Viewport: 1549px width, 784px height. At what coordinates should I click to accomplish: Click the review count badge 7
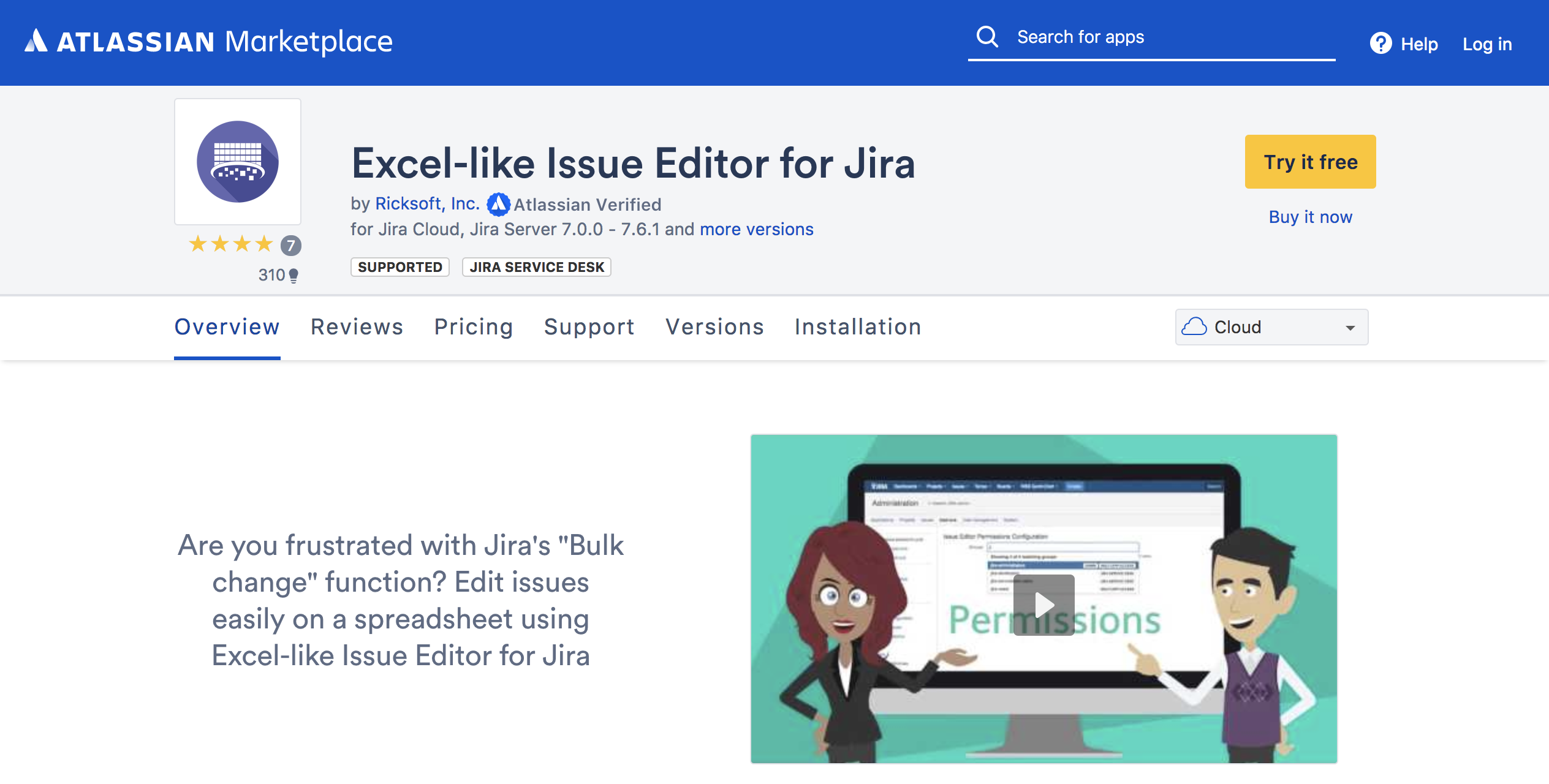291,246
